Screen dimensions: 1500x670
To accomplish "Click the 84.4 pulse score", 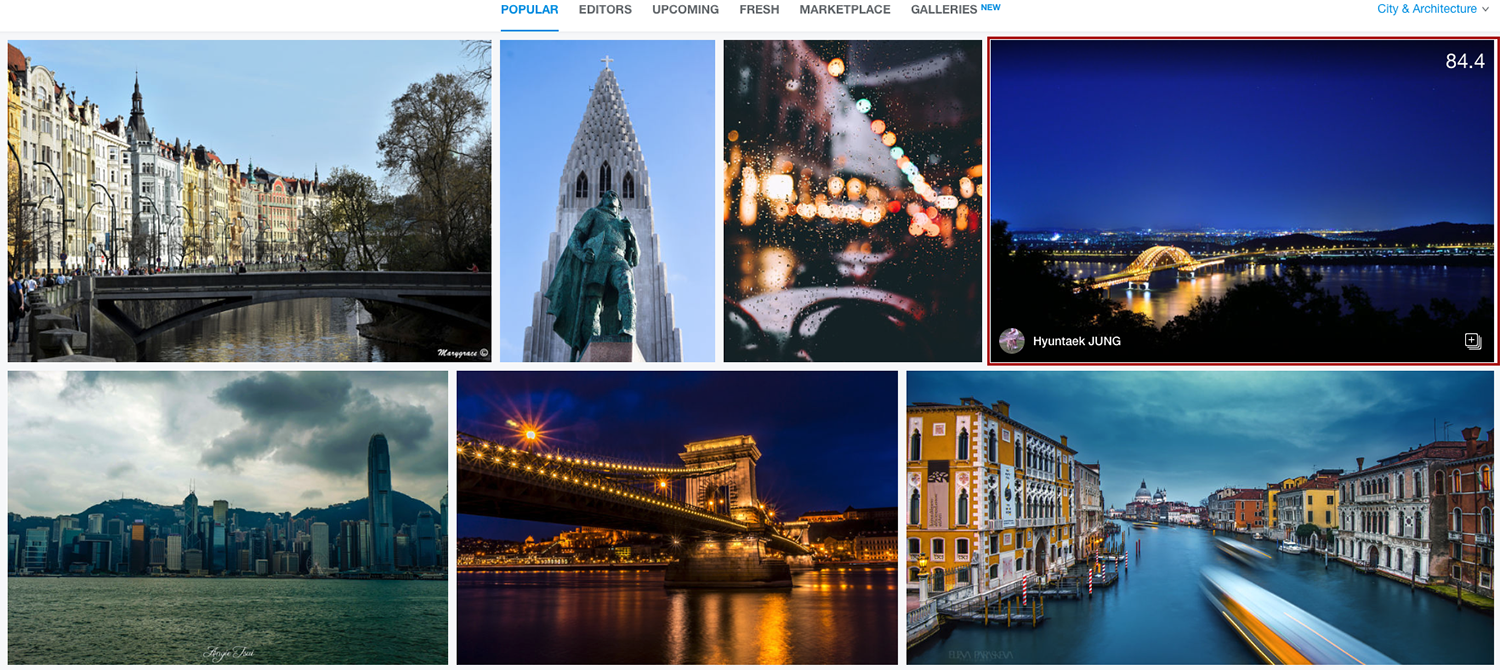I will 1464,61.
